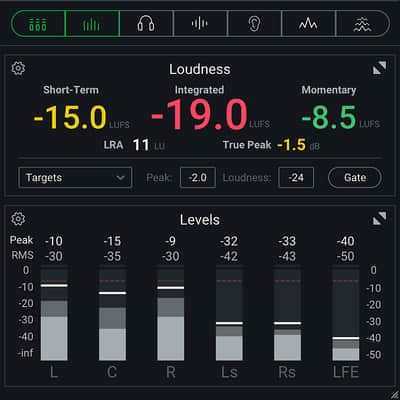The width and height of the screenshot is (400, 400).
Task: Open Loudness panel settings gear
Action: coord(18,68)
